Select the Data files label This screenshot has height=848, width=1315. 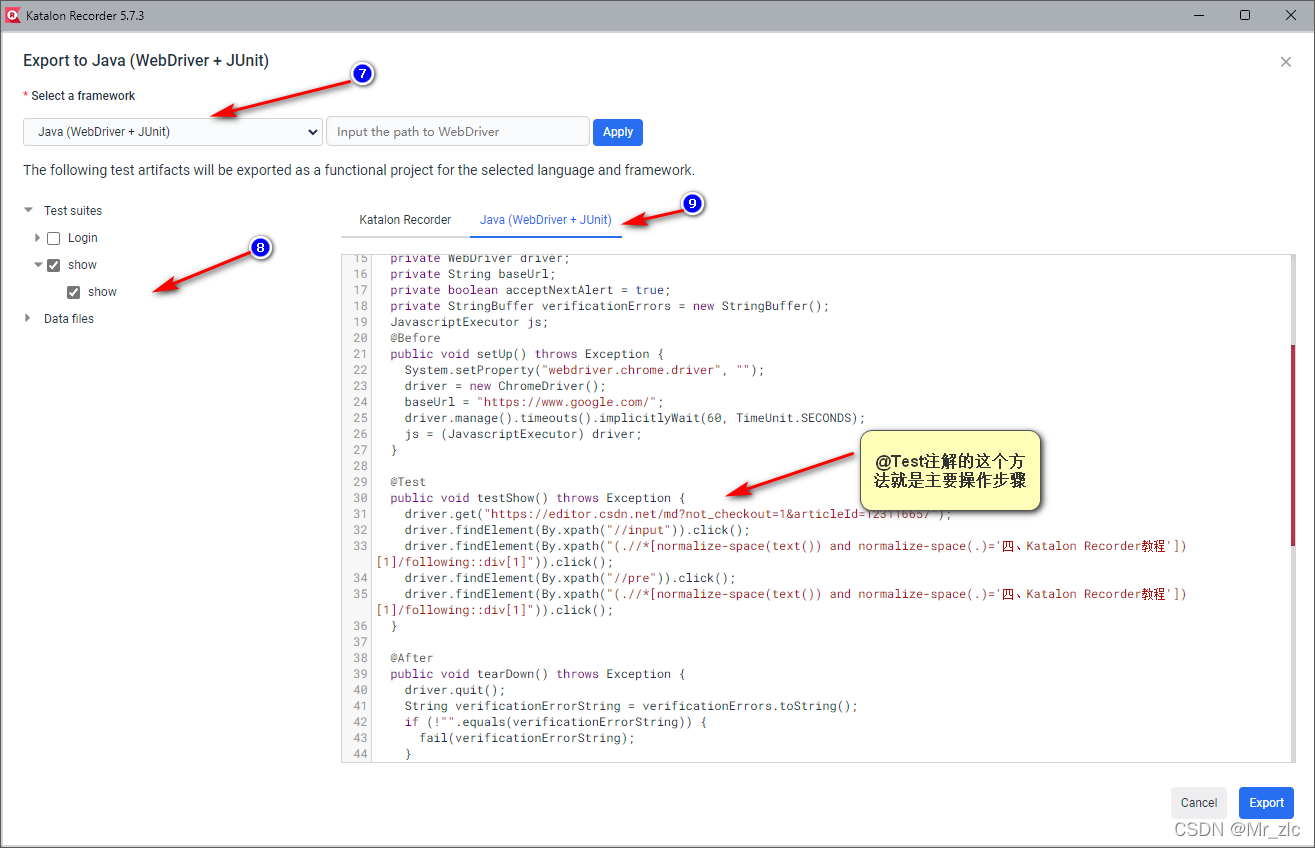[x=69, y=319]
